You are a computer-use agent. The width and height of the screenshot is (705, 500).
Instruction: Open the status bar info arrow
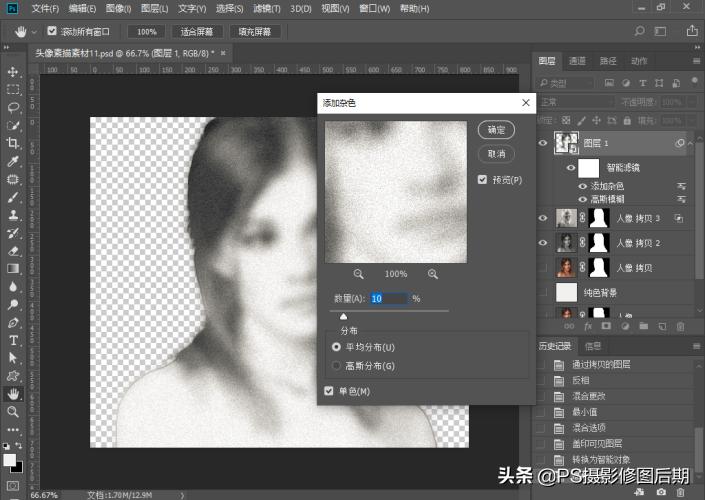tap(182, 495)
